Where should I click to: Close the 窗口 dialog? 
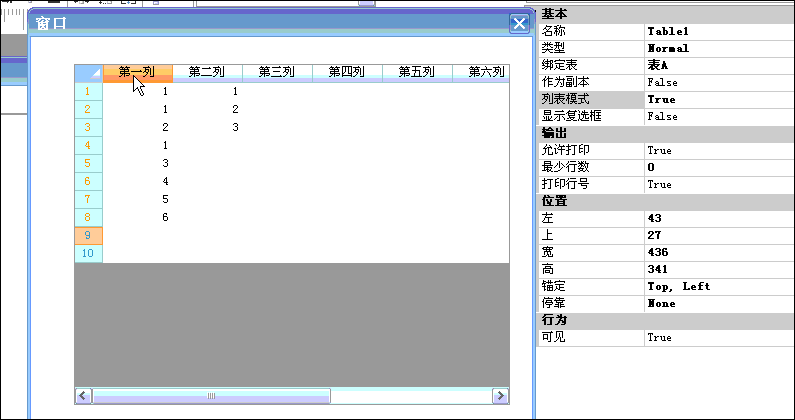(x=519, y=23)
